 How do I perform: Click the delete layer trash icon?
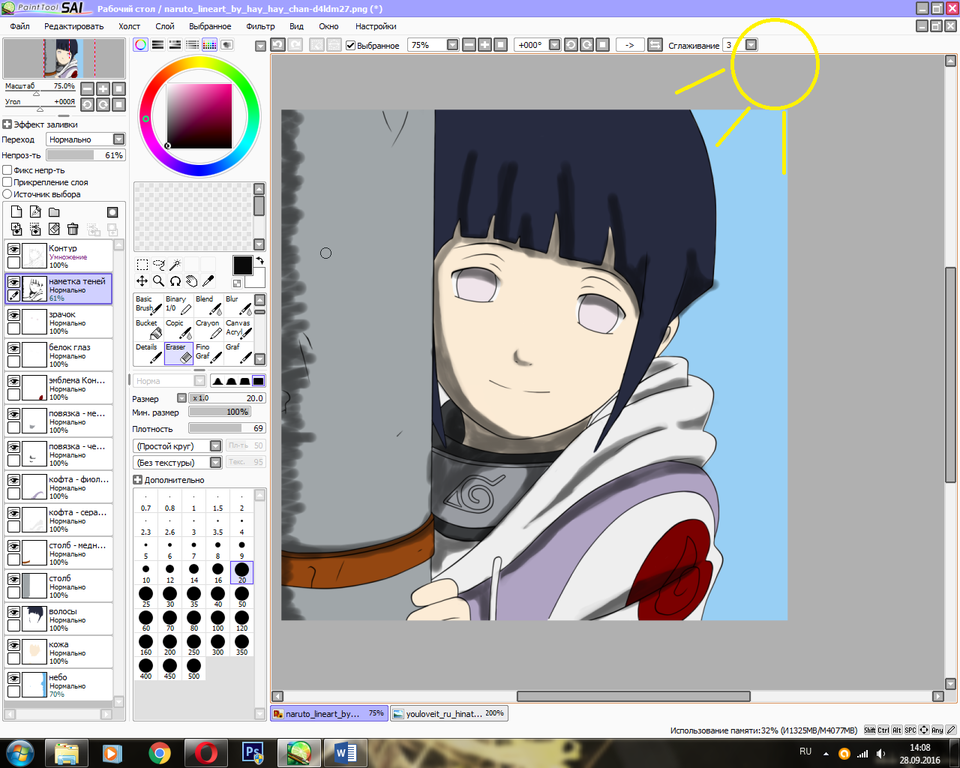[73, 229]
